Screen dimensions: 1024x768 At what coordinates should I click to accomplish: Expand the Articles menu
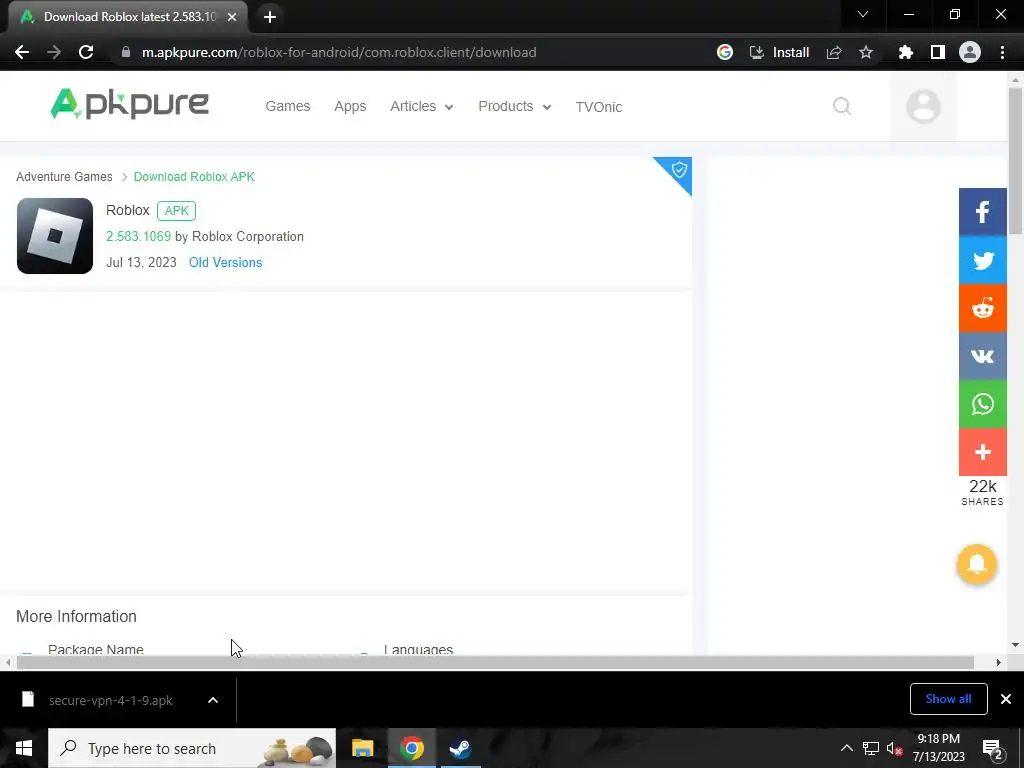421,106
